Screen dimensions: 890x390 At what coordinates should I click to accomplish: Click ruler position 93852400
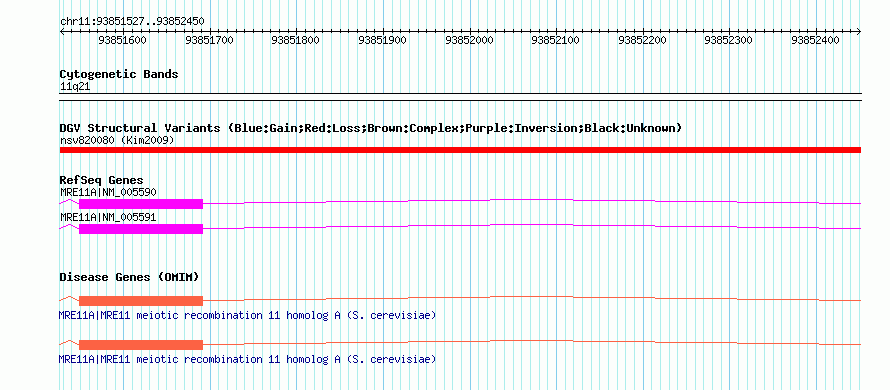[x=815, y=40]
